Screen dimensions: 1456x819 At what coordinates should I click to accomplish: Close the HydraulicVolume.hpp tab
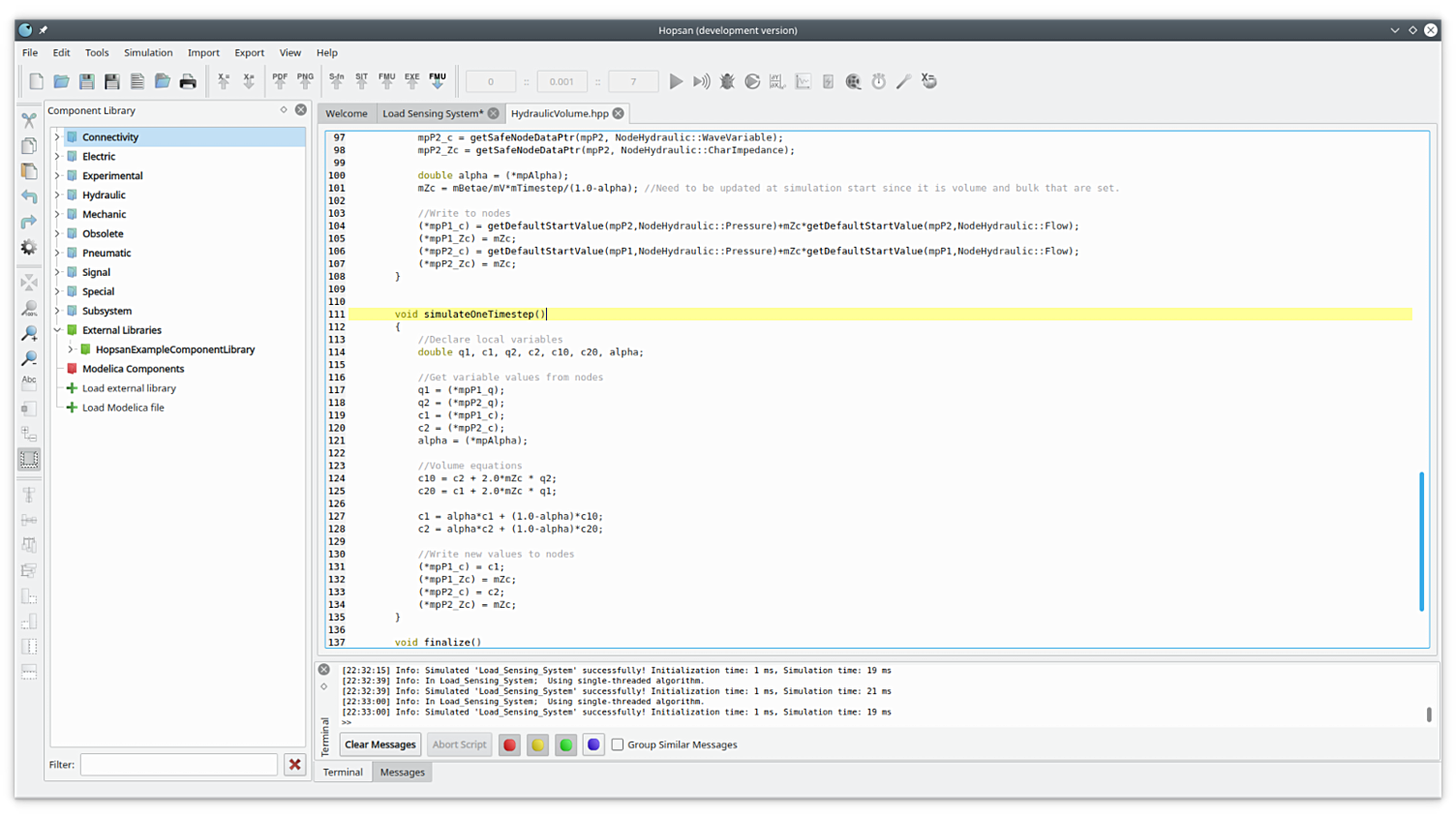coord(618,114)
